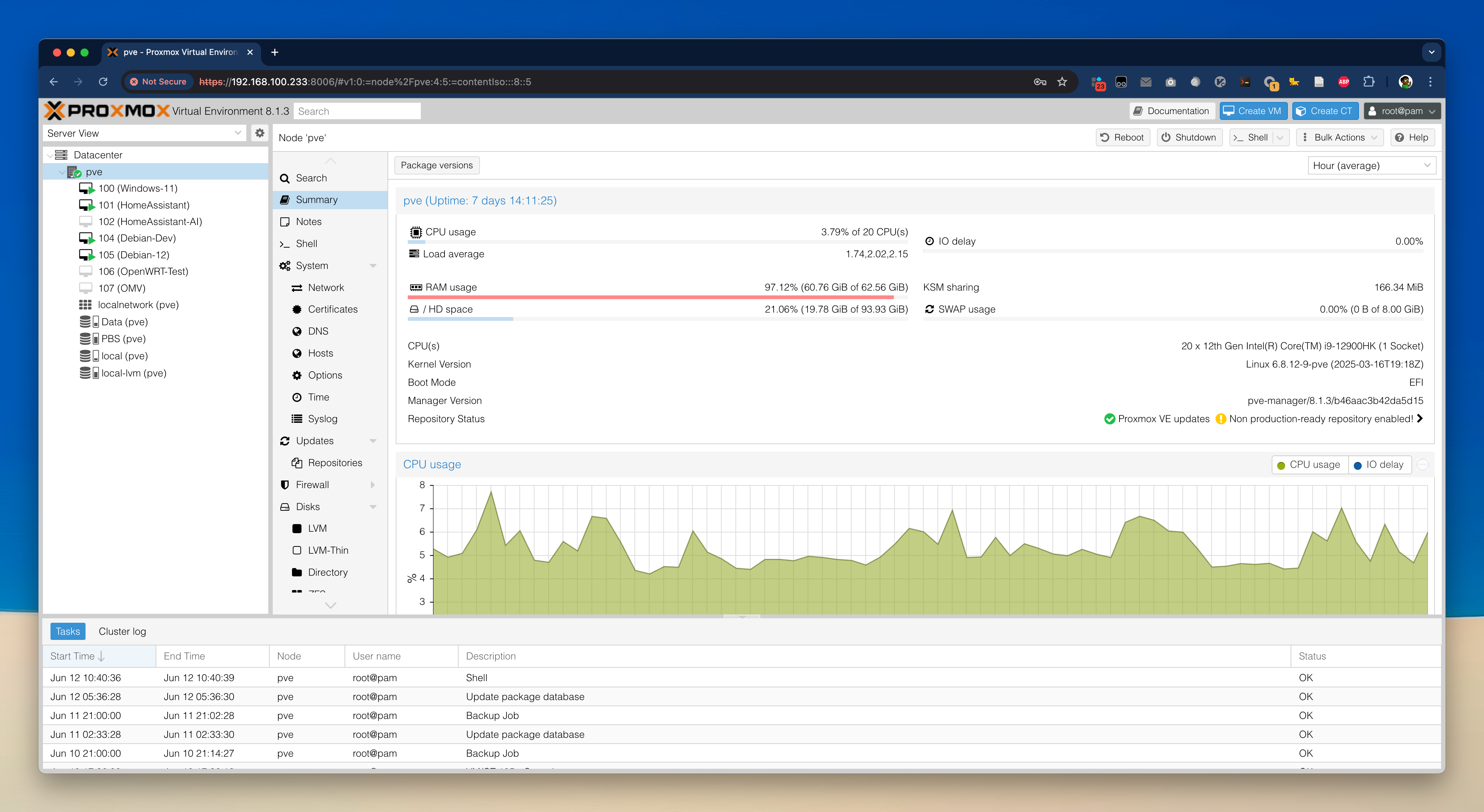Screen dimensions: 1484x812
Task: Click the DNS globe icon
Action: click(x=297, y=331)
